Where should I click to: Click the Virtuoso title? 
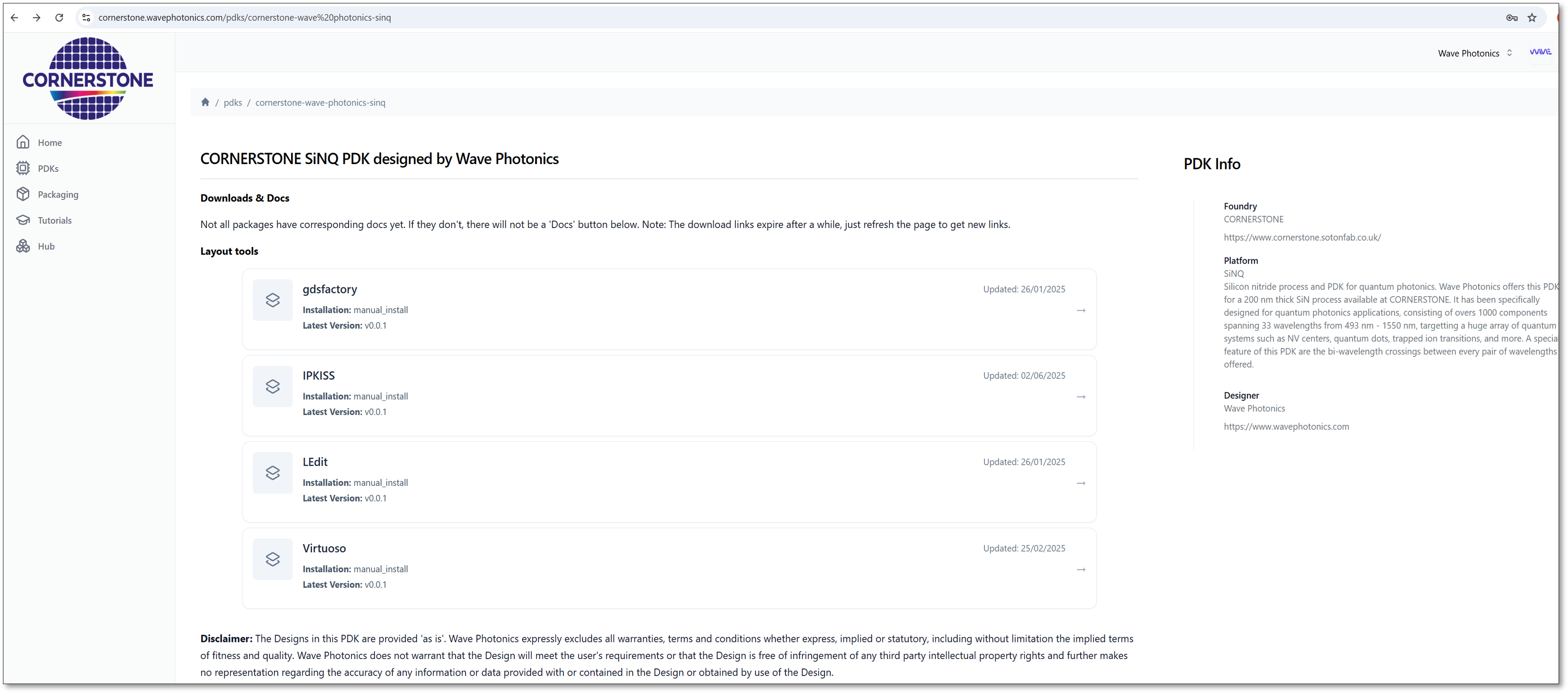[x=324, y=549]
